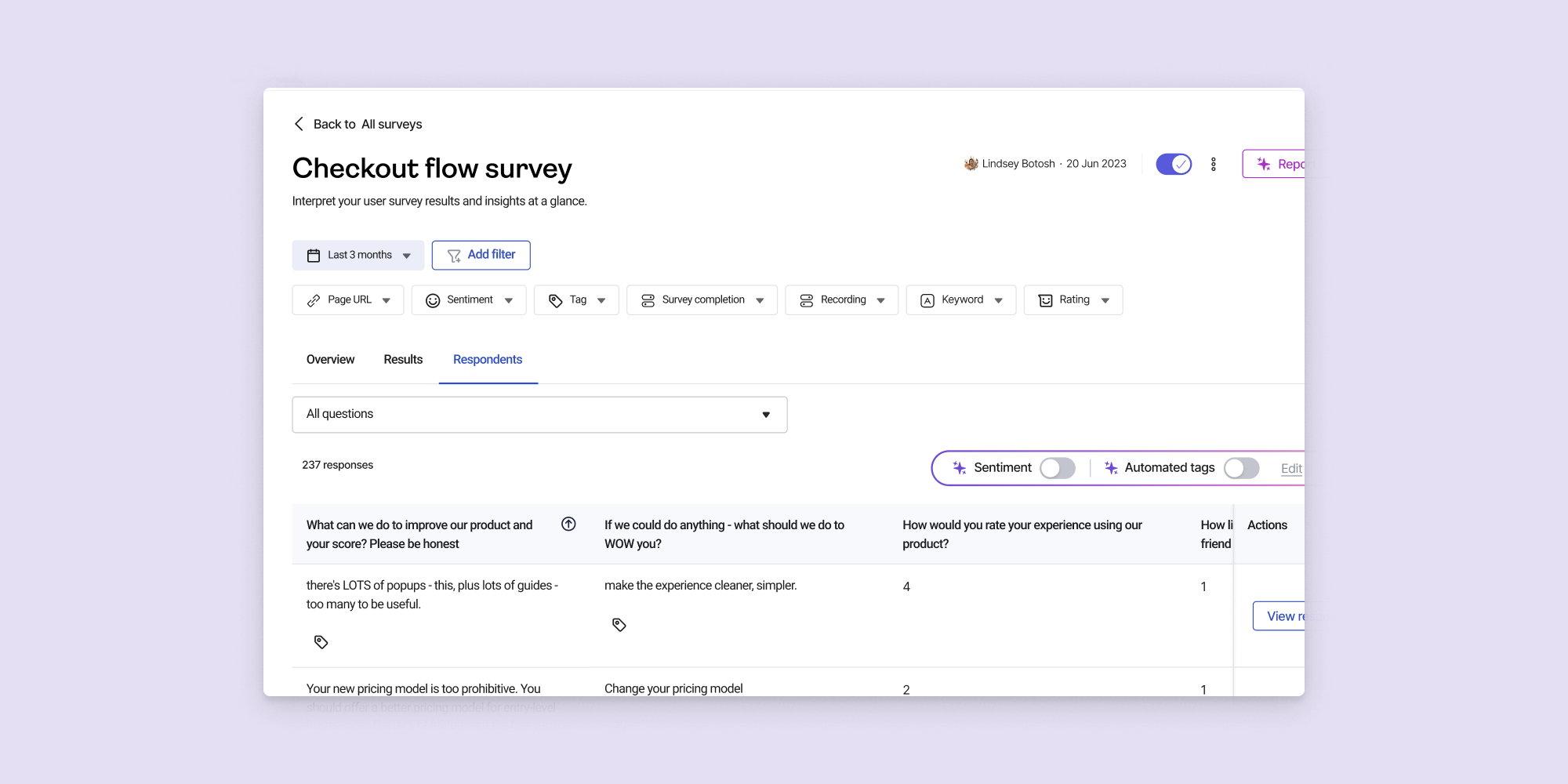The height and width of the screenshot is (784, 1568).
Task: Enable the Sentiment analysis toggle
Action: pos(1057,468)
